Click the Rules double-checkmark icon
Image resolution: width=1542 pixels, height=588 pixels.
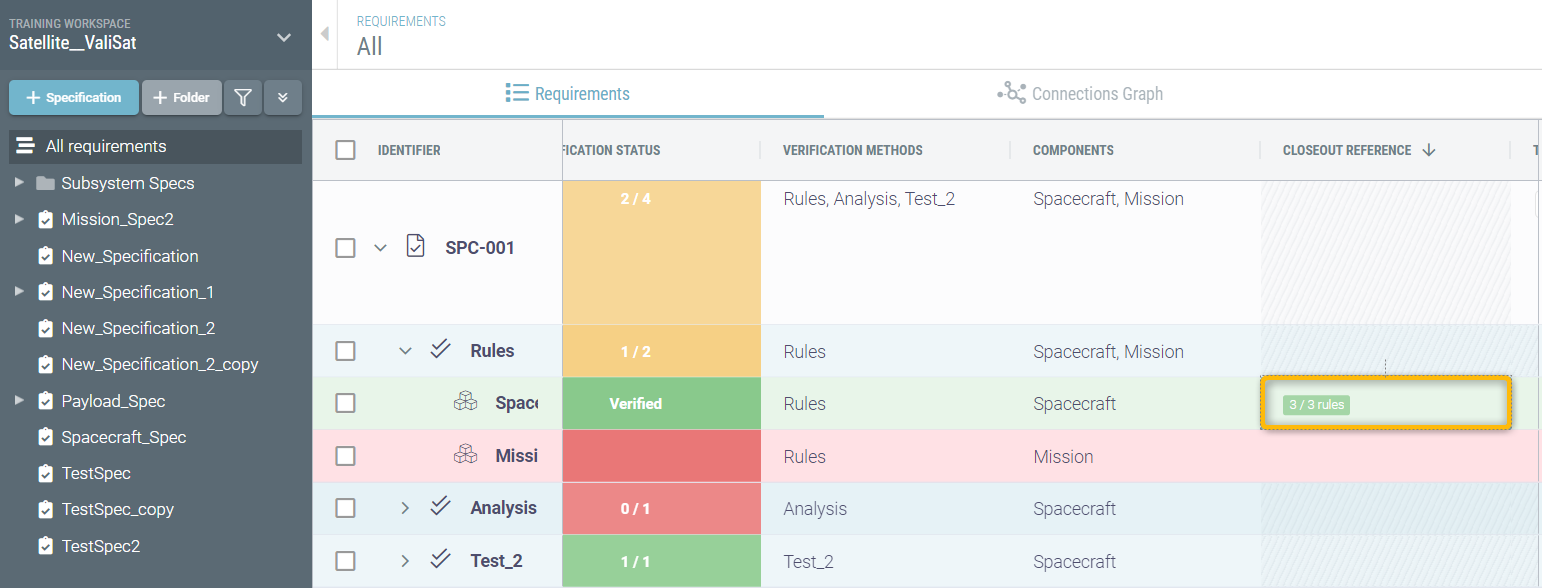(x=441, y=349)
